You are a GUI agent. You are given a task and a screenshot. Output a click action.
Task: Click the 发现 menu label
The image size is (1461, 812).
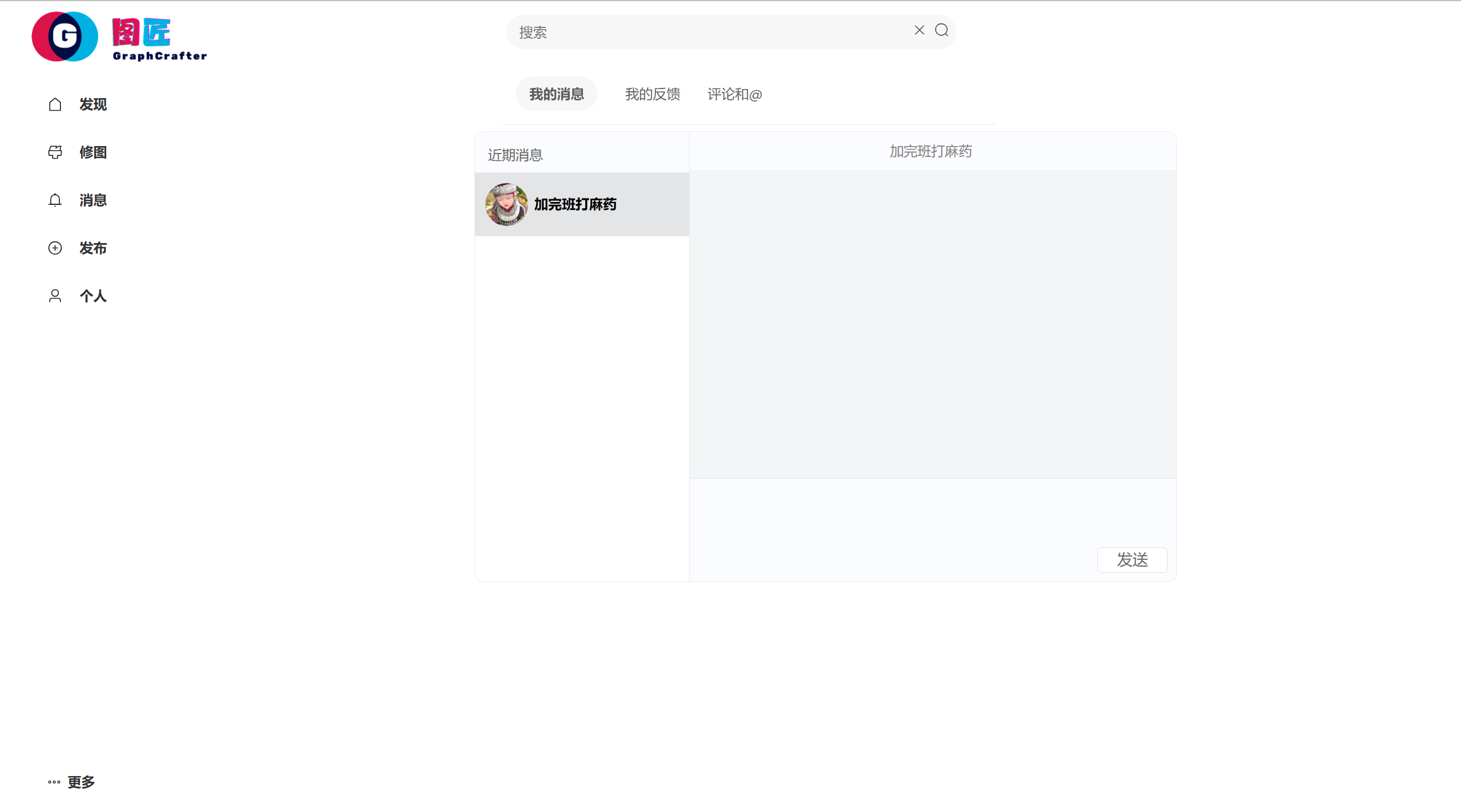(93, 104)
